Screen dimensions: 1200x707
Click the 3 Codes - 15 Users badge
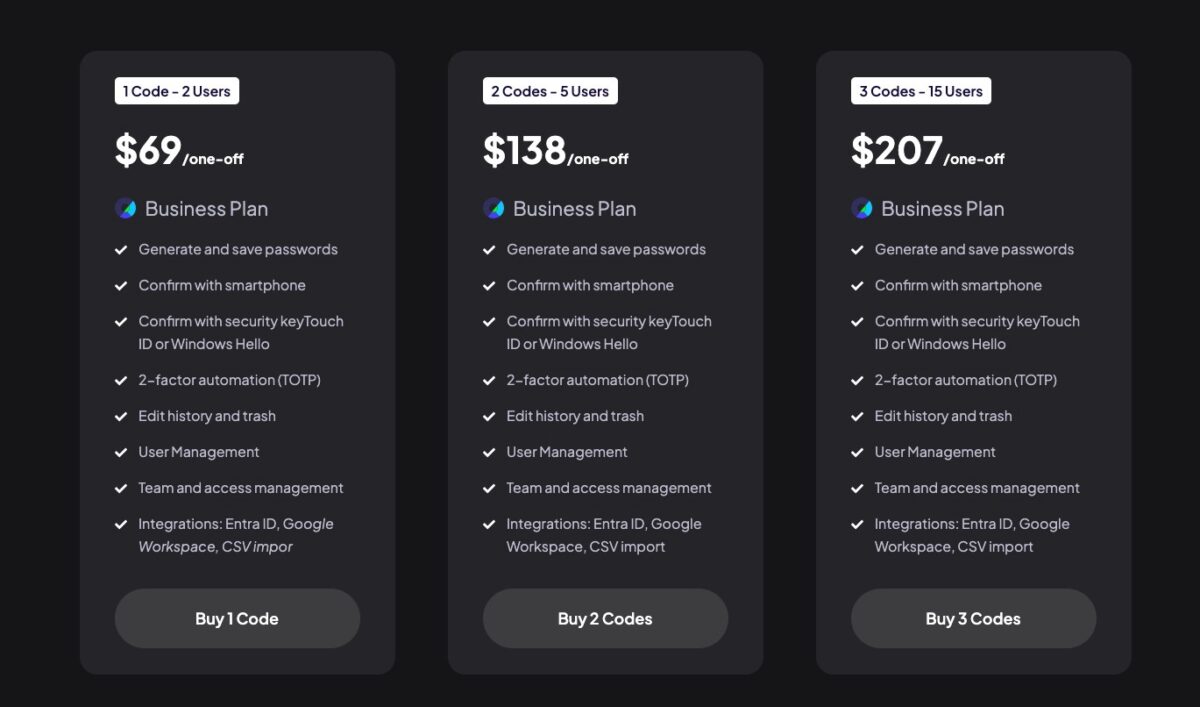(x=921, y=91)
